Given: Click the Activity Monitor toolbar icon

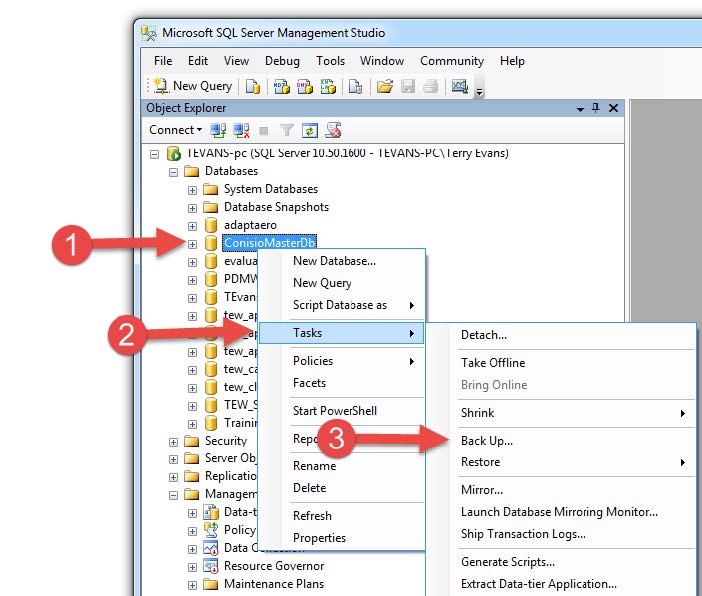Looking at the screenshot, I should click(x=459, y=86).
